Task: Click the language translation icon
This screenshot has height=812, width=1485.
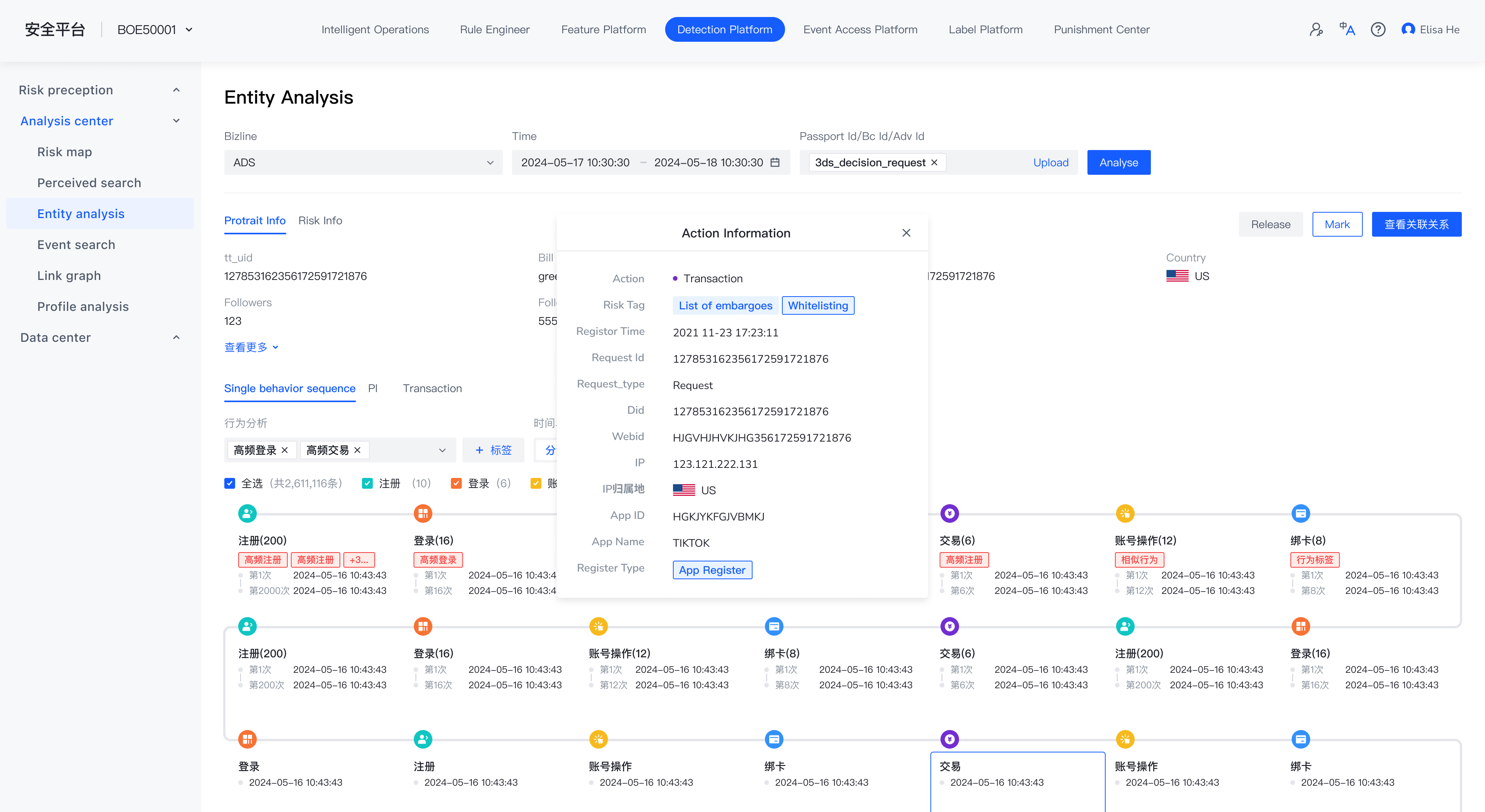Action: tap(1347, 29)
